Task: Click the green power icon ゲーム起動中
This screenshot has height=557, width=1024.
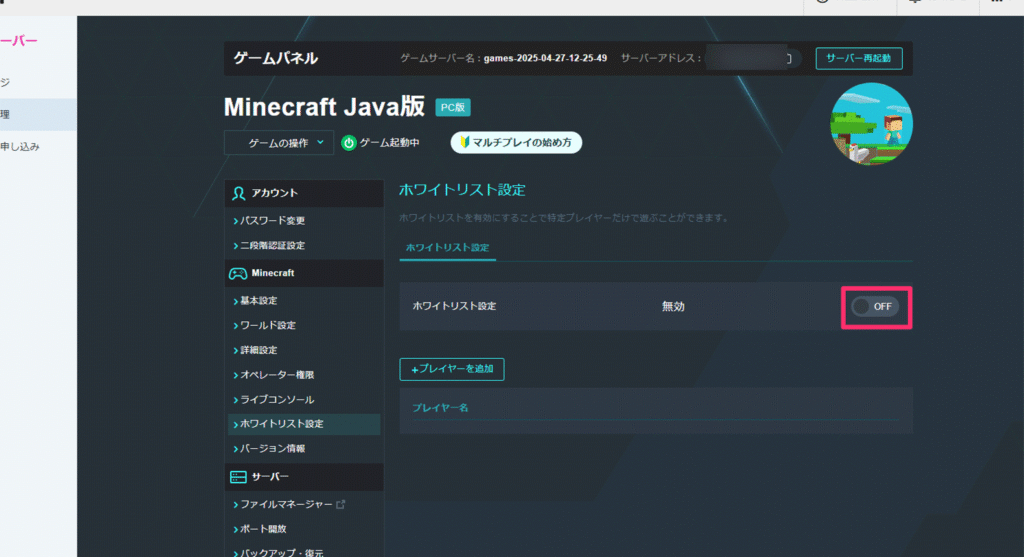Action: tap(349, 143)
